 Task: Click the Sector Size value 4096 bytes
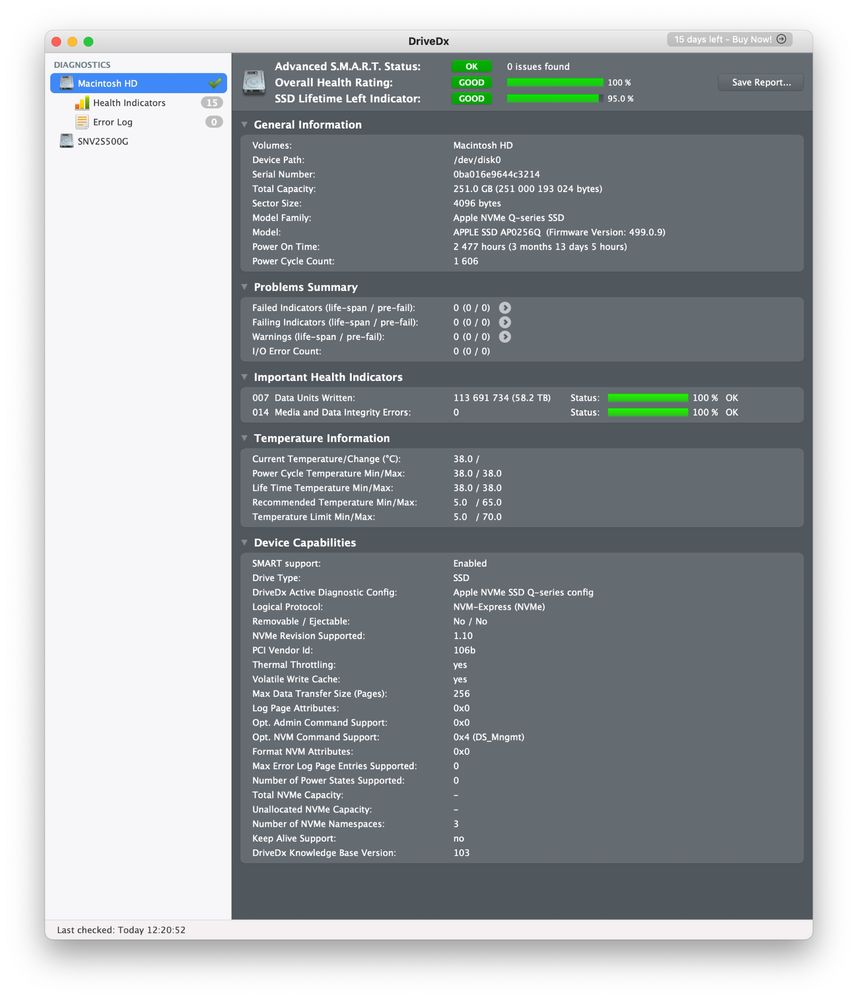click(477, 203)
